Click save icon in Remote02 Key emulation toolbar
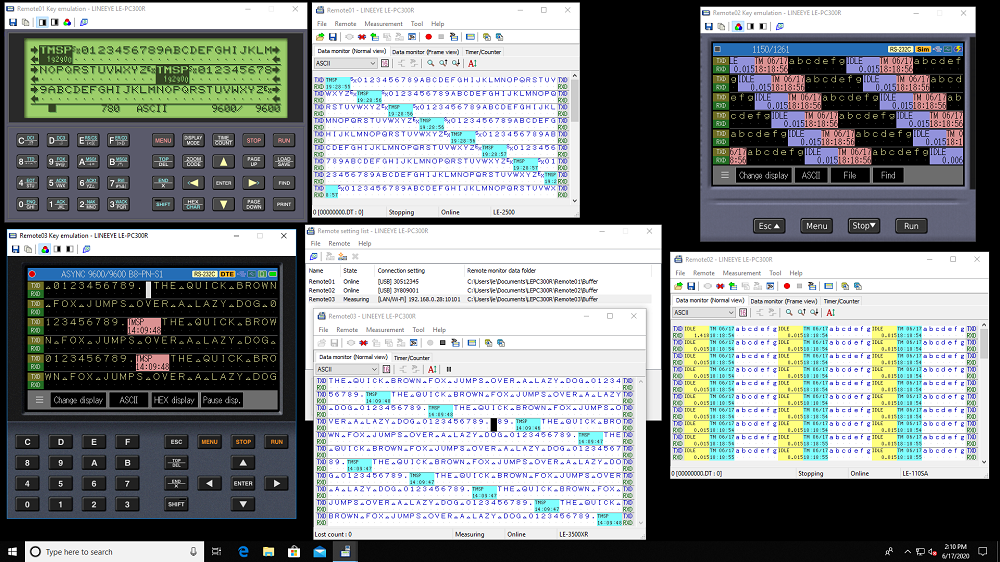The width and height of the screenshot is (1000, 562). (x=709, y=26)
